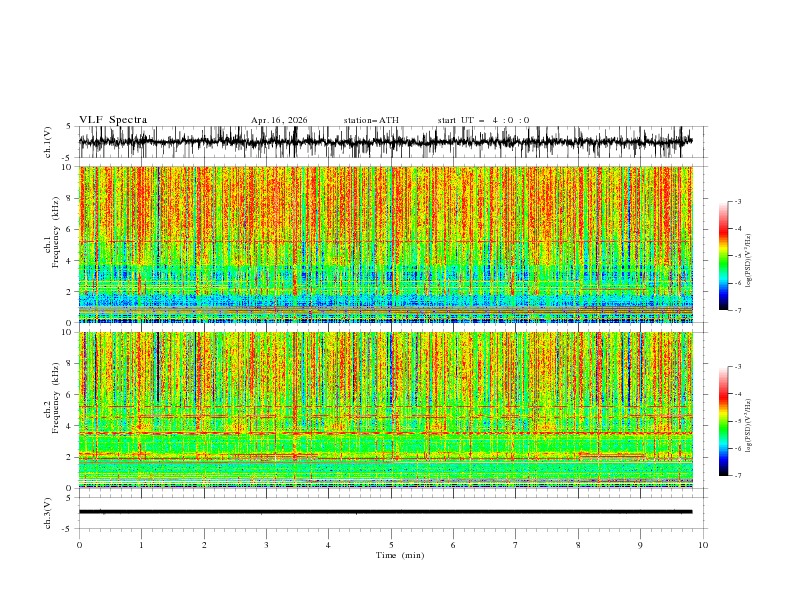Click inside the ch.2 spectrogram panel
Screen dimensions: 792x612
386,410
